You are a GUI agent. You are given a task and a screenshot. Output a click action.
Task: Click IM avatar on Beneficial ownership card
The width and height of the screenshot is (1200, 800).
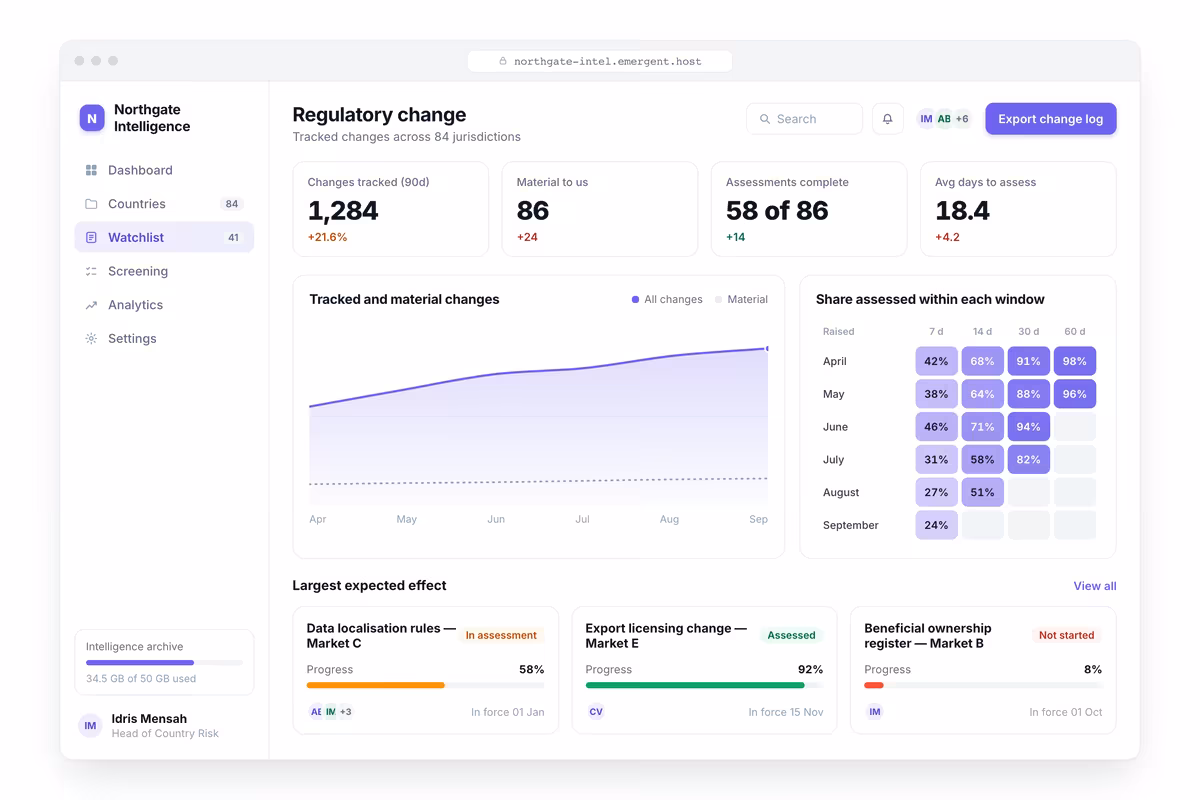point(875,712)
